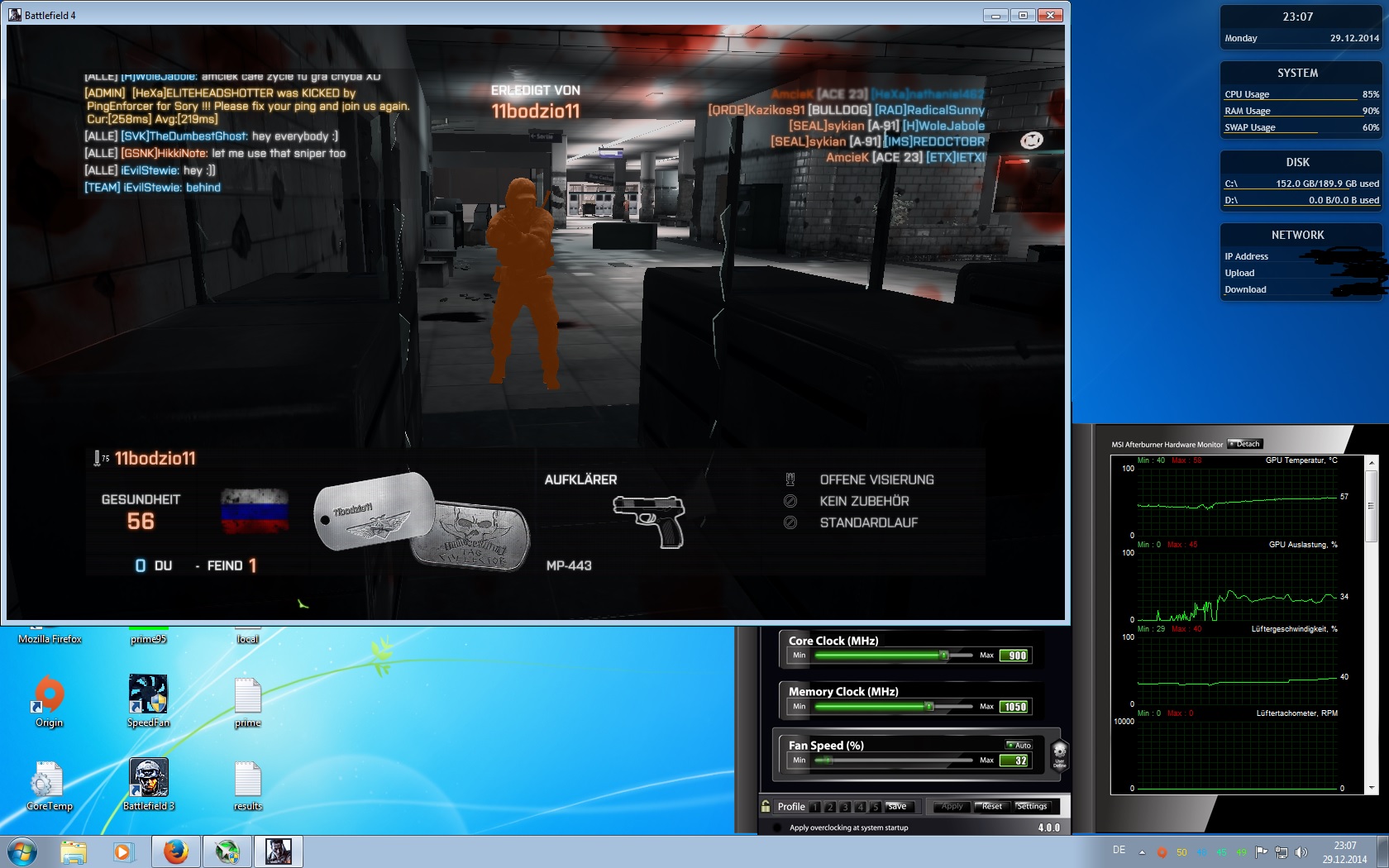Show hidden tray icons arrow
Screen dimensions: 1389x868
(x=1142, y=852)
